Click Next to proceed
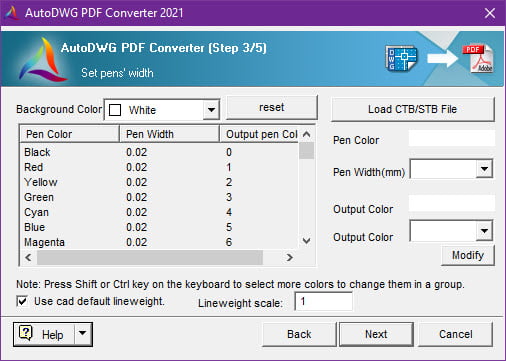 376,334
